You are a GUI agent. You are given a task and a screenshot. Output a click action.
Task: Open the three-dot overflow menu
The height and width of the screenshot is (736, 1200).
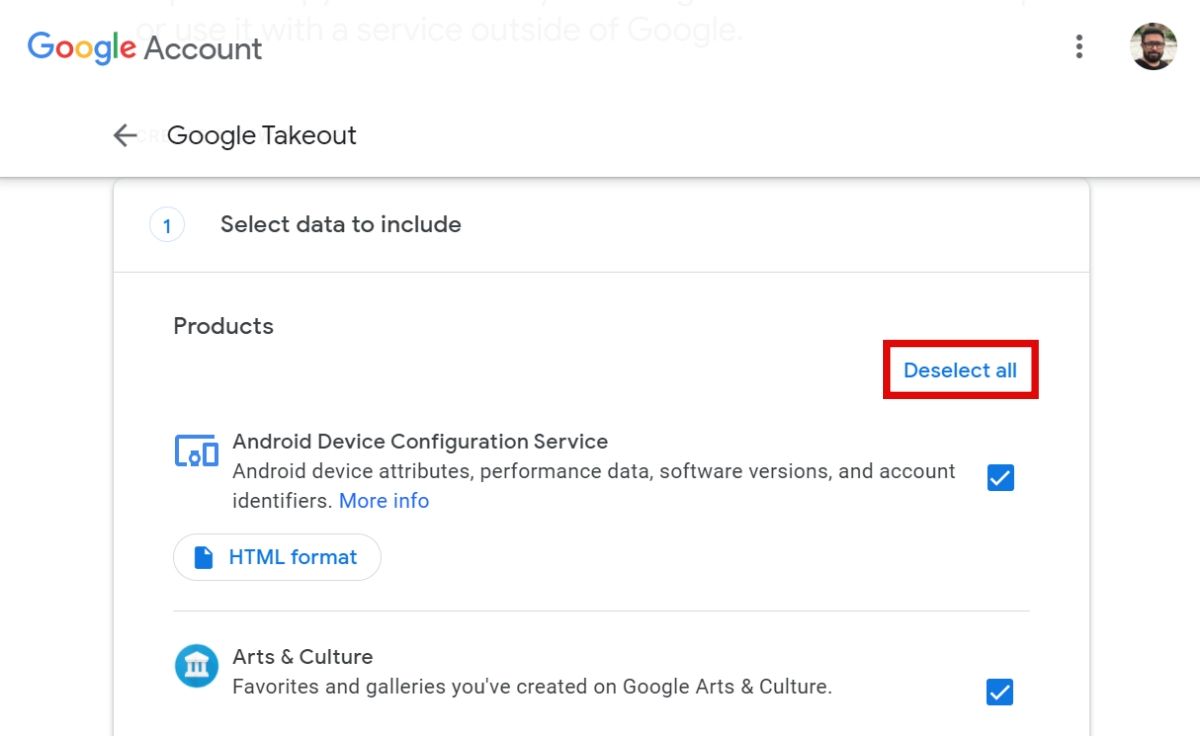coord(1079,47)
